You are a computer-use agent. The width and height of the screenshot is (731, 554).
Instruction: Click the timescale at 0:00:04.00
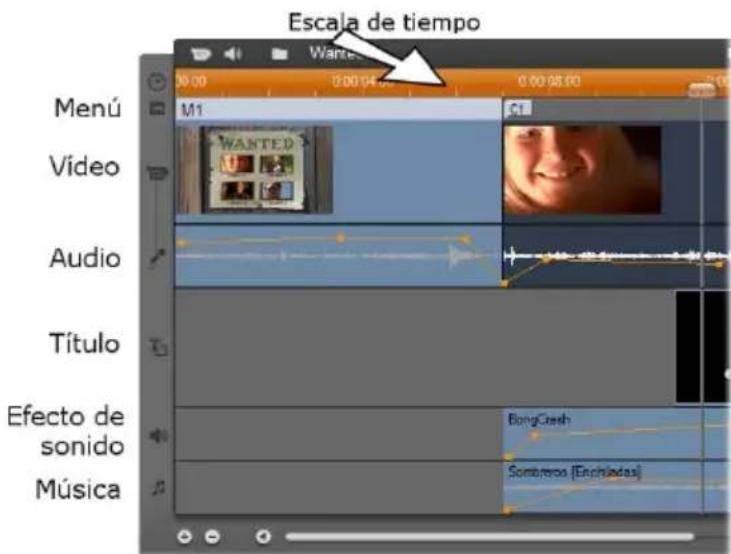tap(361, 81)
